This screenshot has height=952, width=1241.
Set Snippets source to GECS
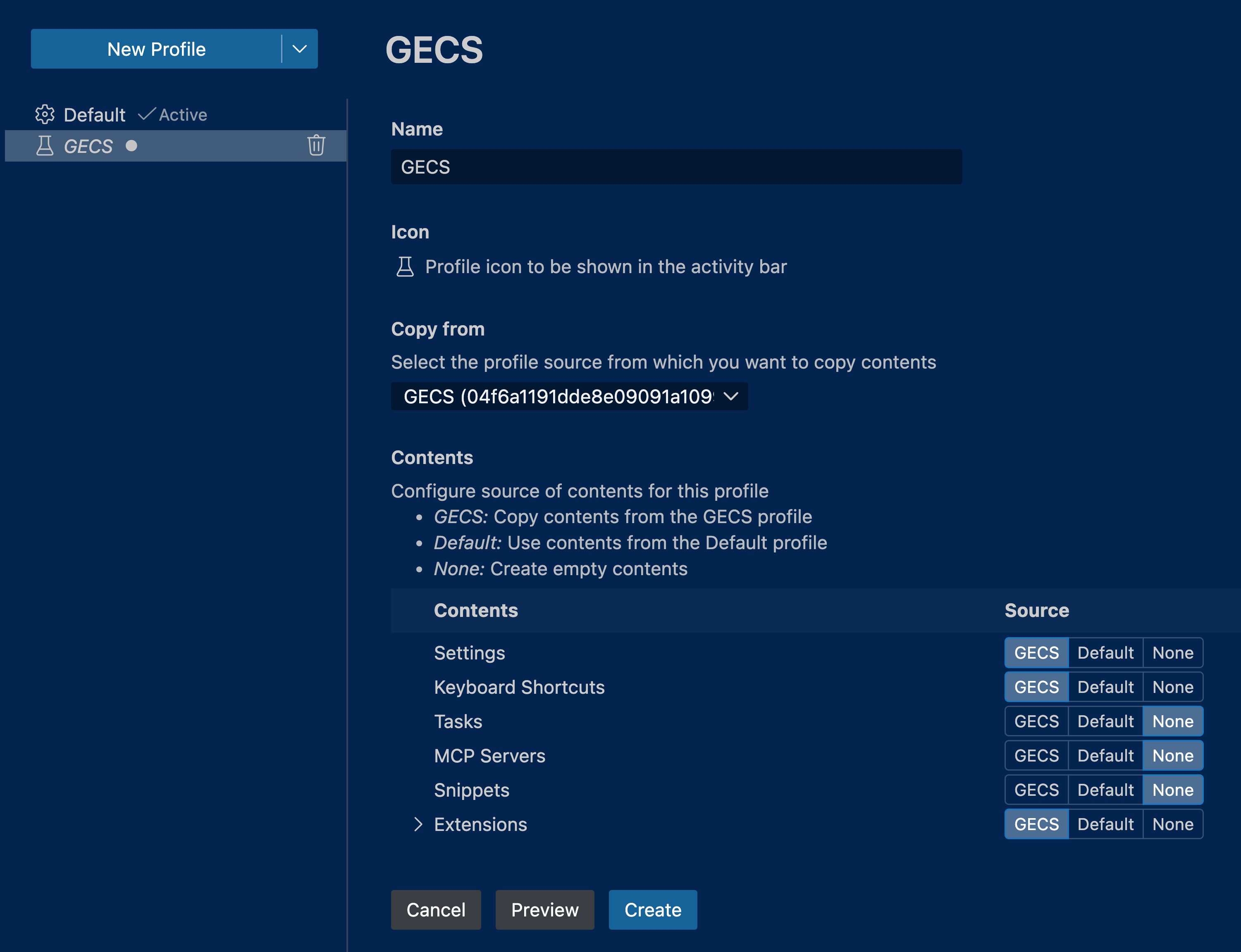[1036, 790]
